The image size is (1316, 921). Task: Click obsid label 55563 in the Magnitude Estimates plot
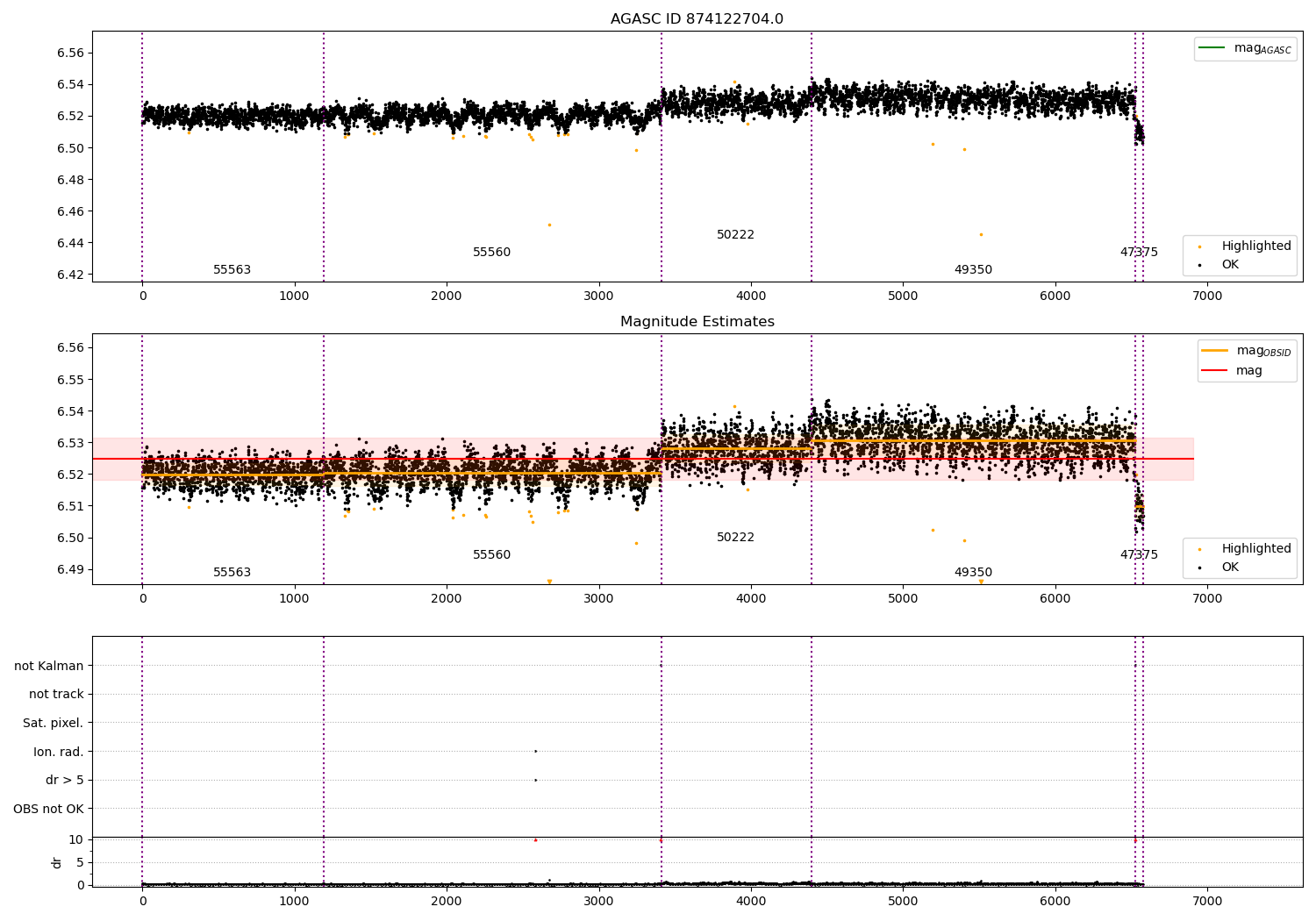point(232,572)
